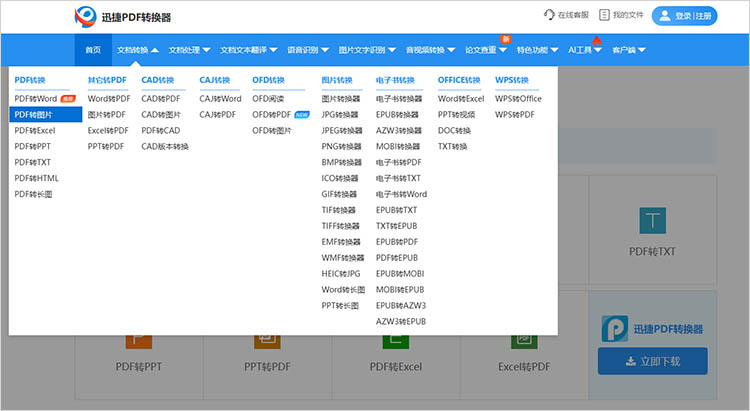Viewport: 750px width, 411px height.
Task: Expand the 论文查重 dropdown
Action: point(486,50)
